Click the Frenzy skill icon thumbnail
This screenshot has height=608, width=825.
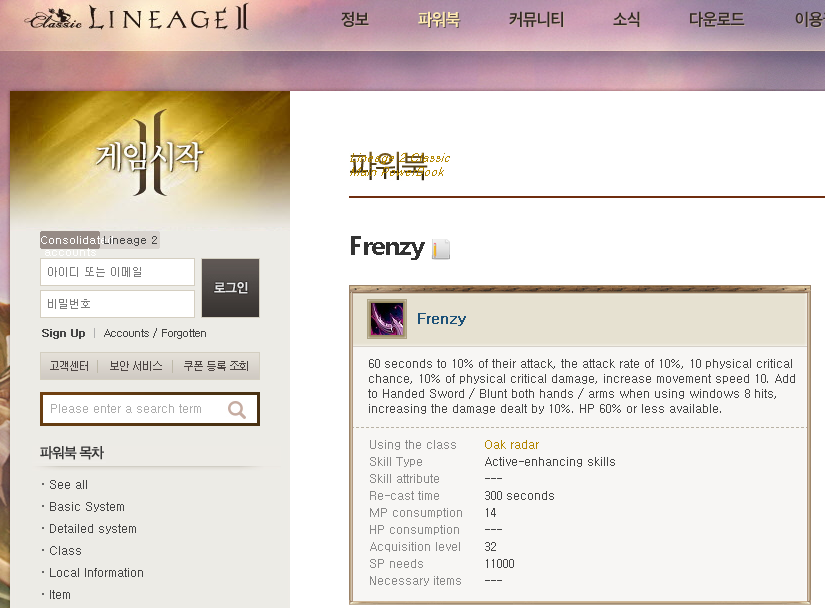pyautogui.click(x=387, y=319)
